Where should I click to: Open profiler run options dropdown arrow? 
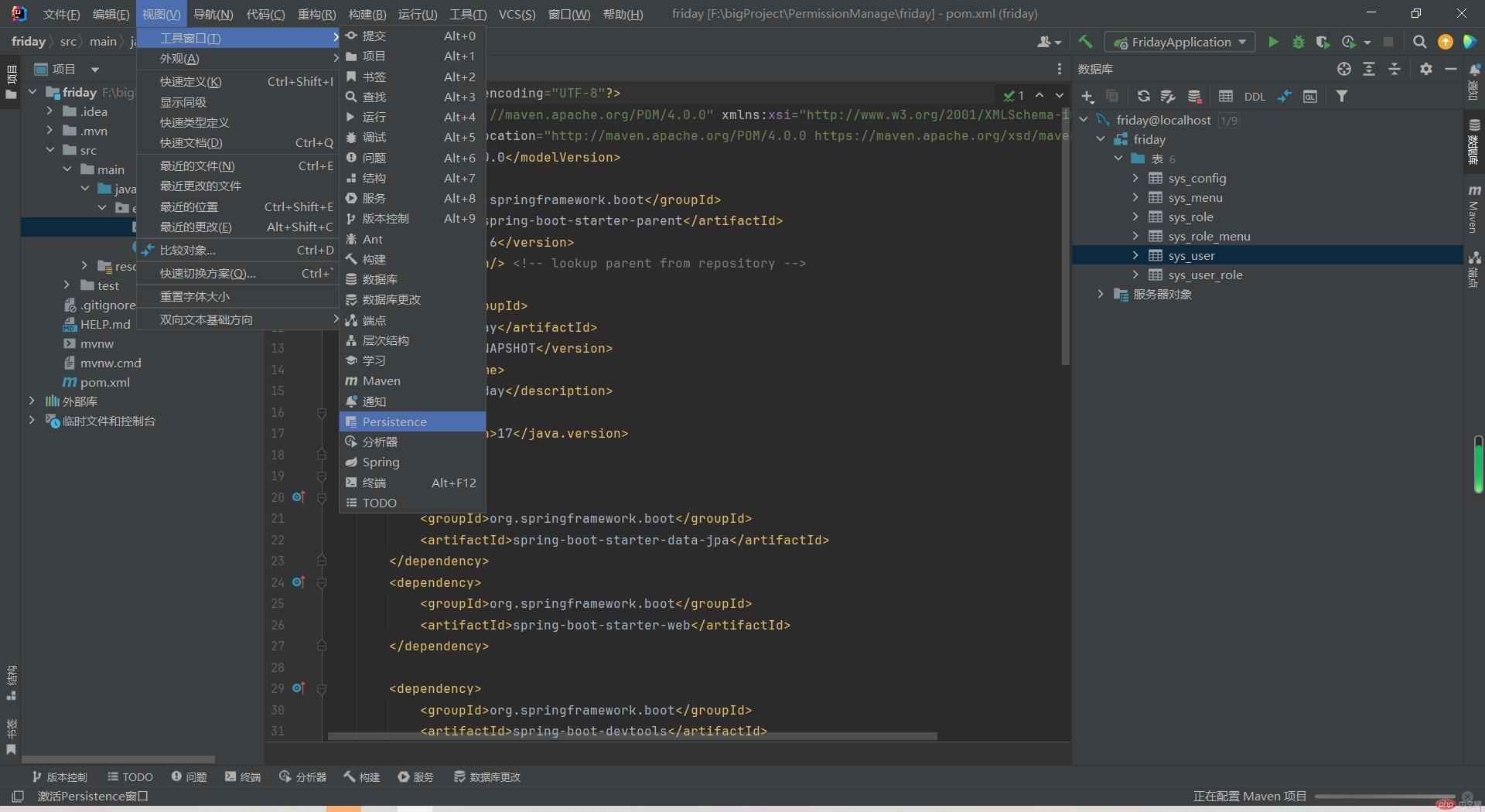point(1367,42)
